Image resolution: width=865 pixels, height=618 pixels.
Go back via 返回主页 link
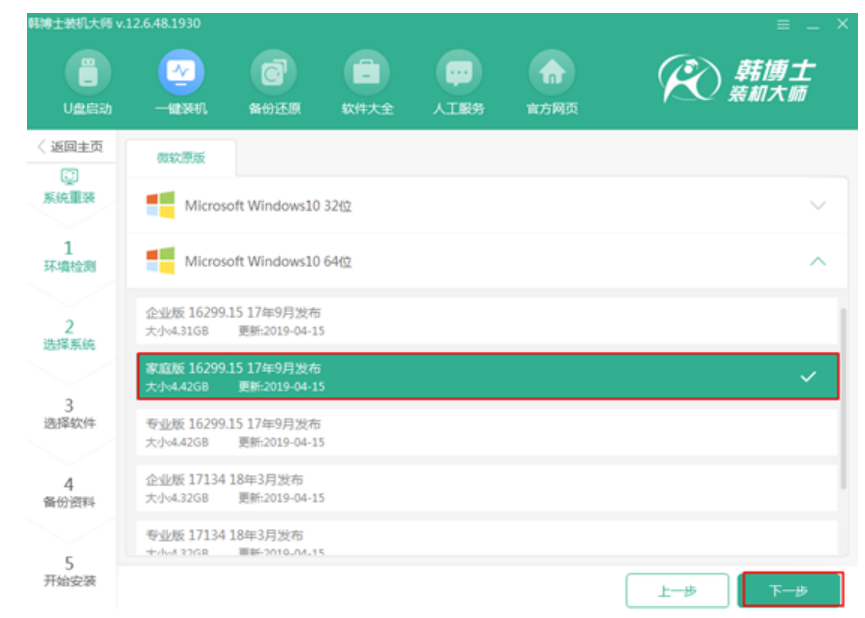71,147
